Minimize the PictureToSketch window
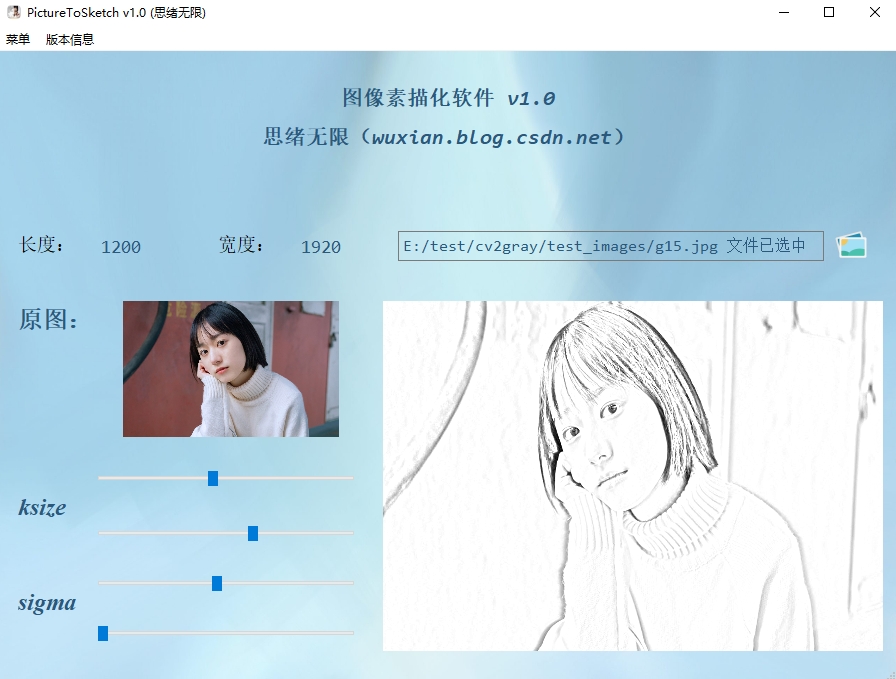Screen dimensions: 896x679 [x=784, y=12]
